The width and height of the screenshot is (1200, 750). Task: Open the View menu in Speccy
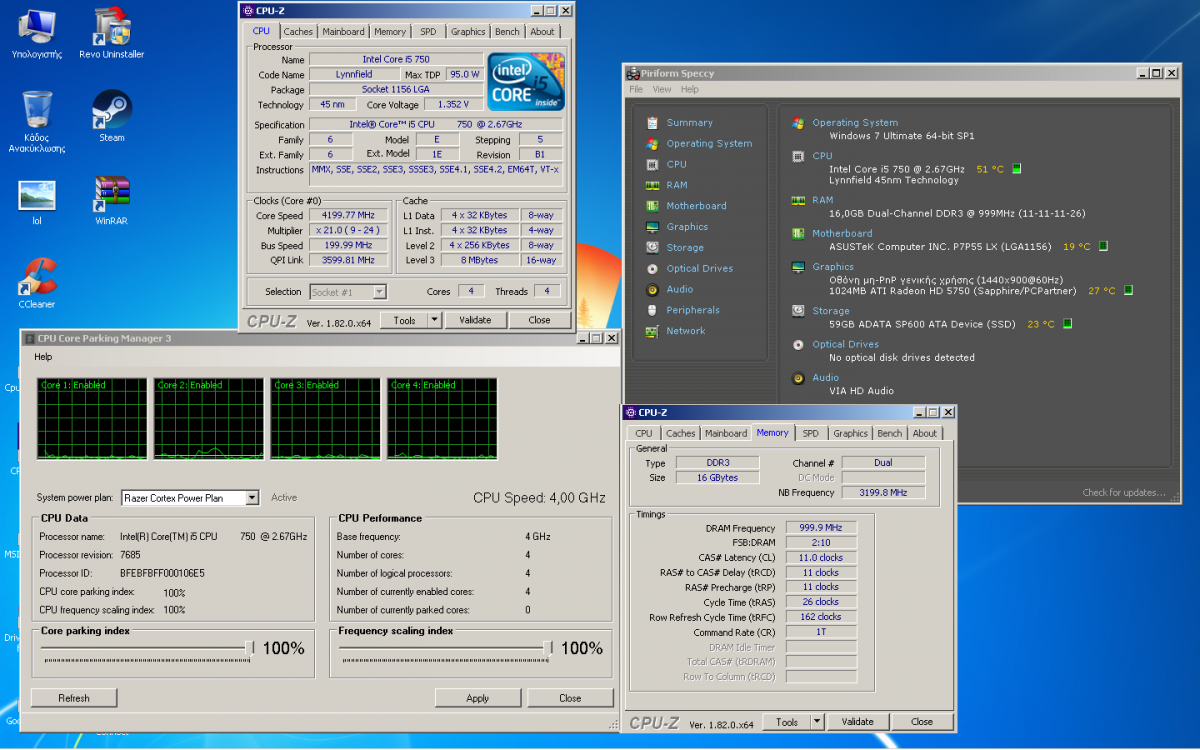(661, 90)
